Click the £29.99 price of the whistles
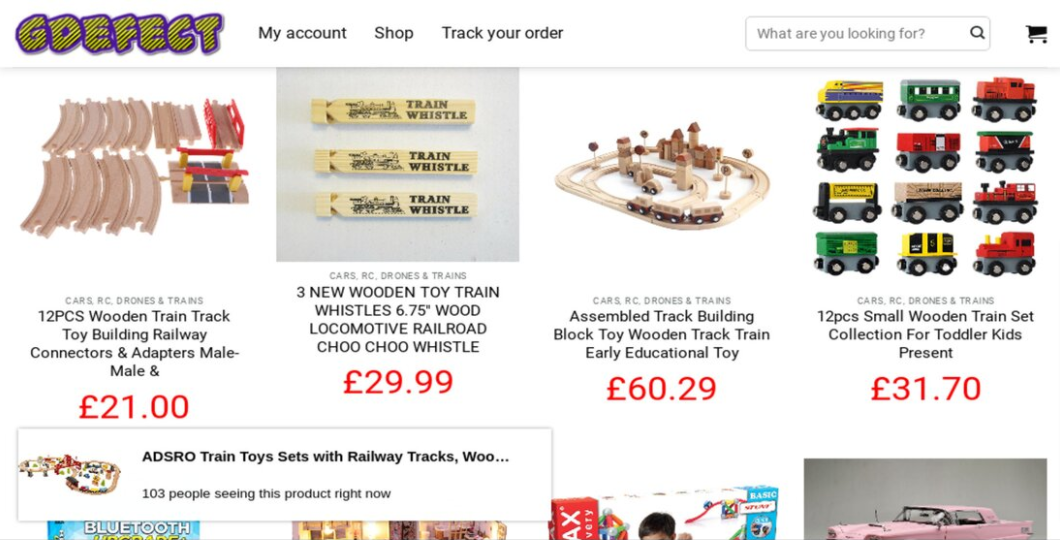This screenshot has width=1060, height=540. (398, 382)
